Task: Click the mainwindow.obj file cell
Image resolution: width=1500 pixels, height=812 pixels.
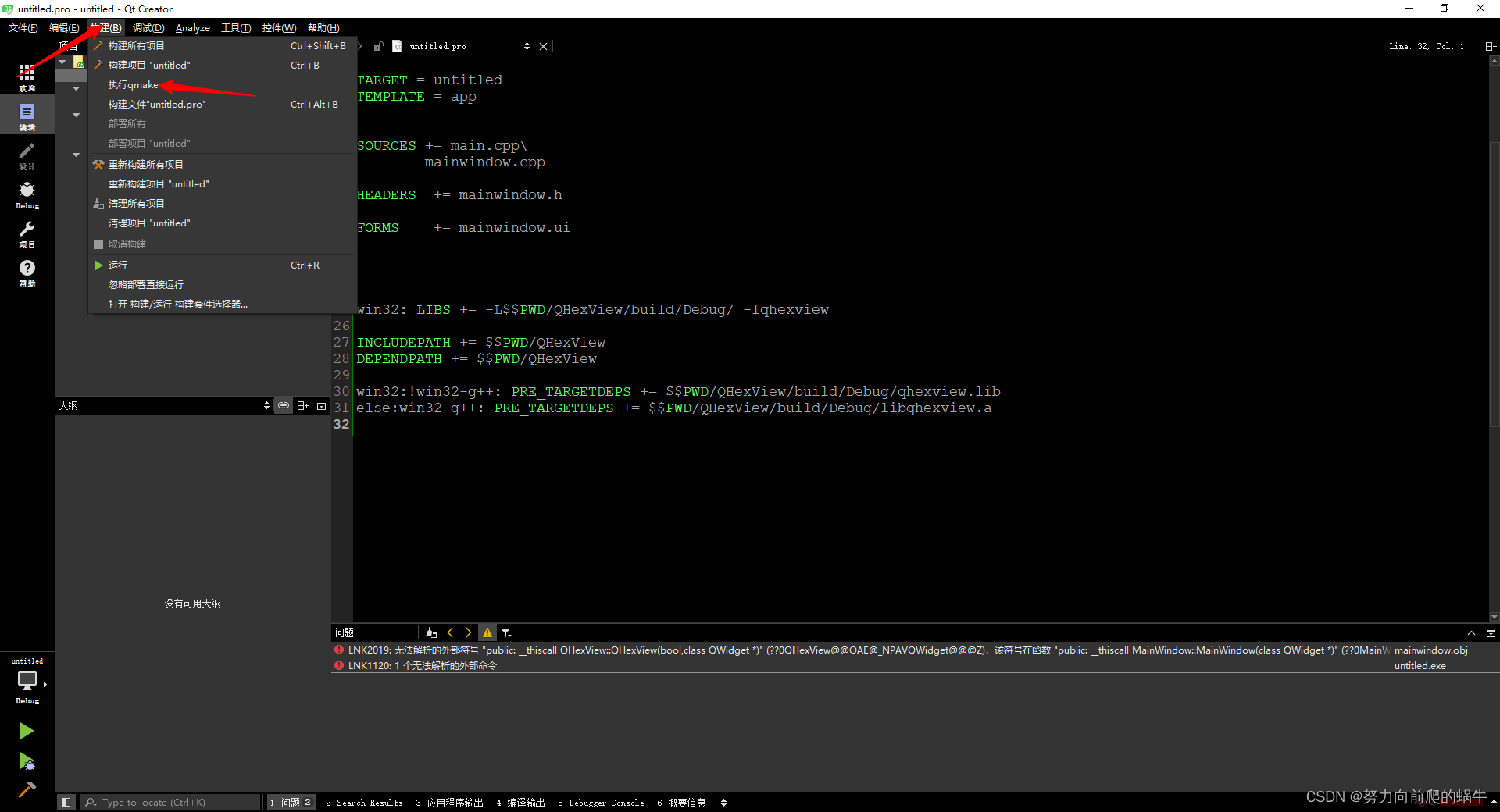Action: coord(1430,650)
